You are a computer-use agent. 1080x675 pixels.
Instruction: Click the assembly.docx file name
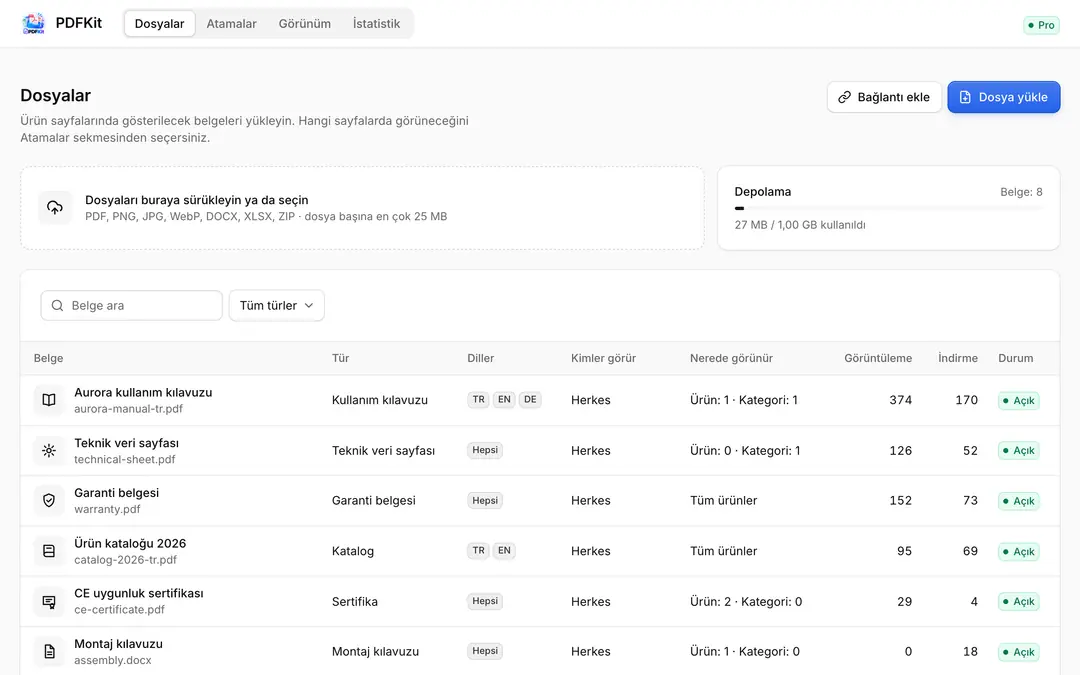coord(113,660)
